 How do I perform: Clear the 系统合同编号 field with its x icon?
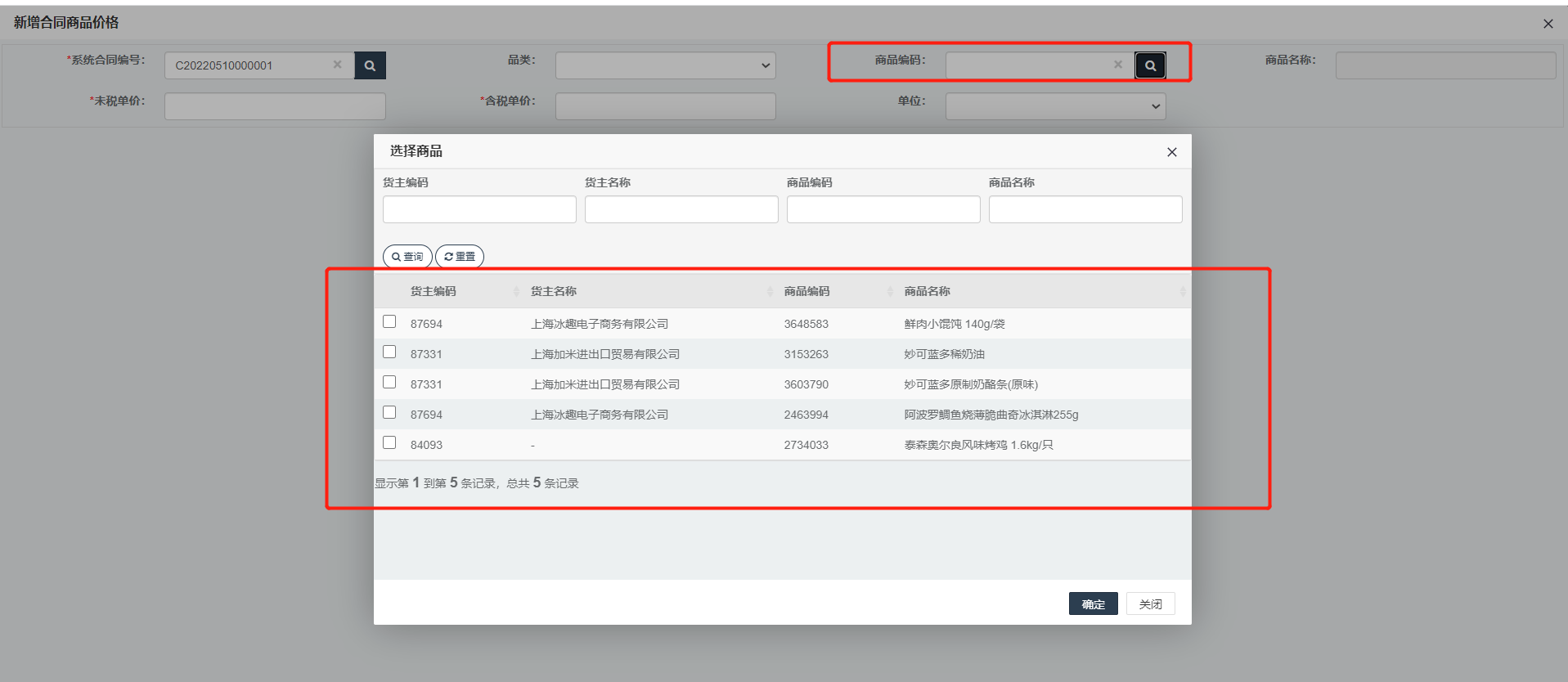coord(337,65)
